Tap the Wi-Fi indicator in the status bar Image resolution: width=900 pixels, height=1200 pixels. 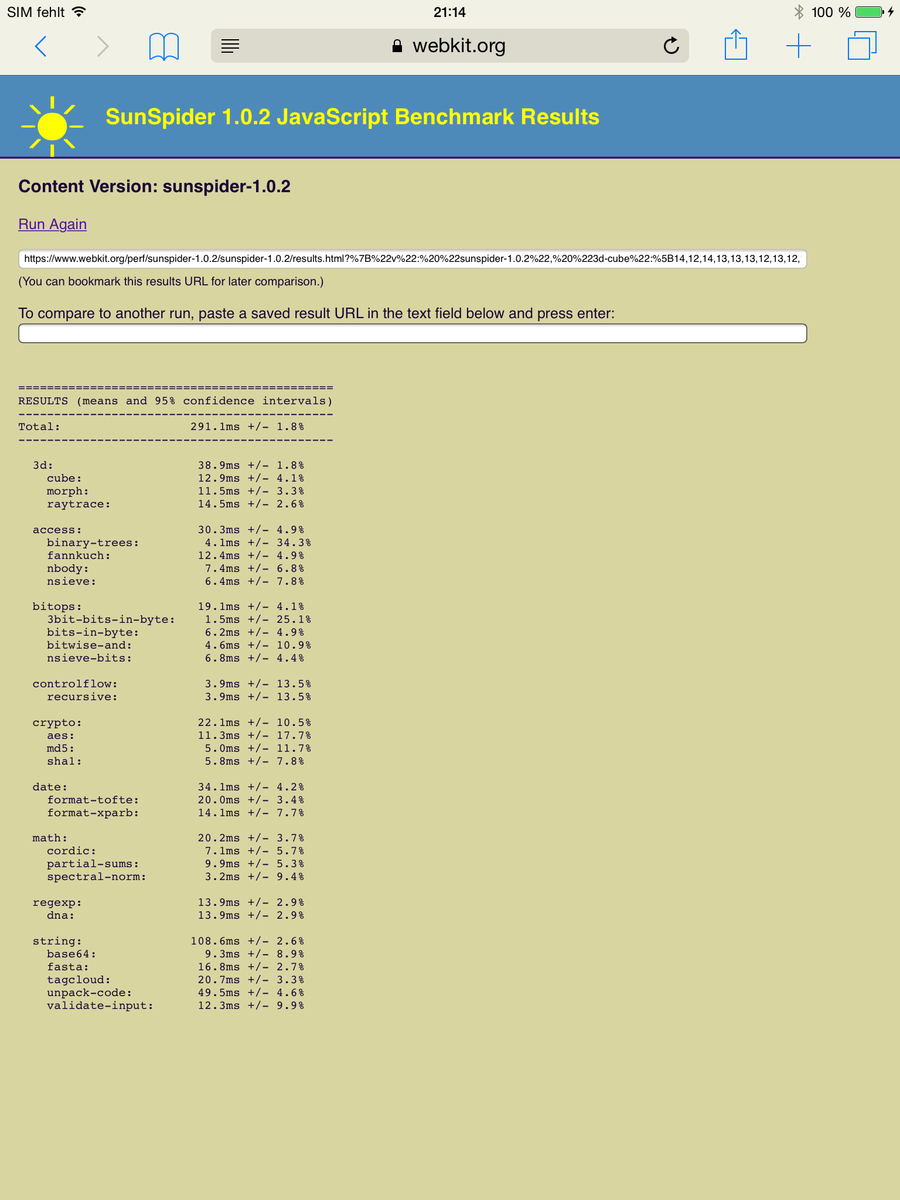(x=79, y=12)
